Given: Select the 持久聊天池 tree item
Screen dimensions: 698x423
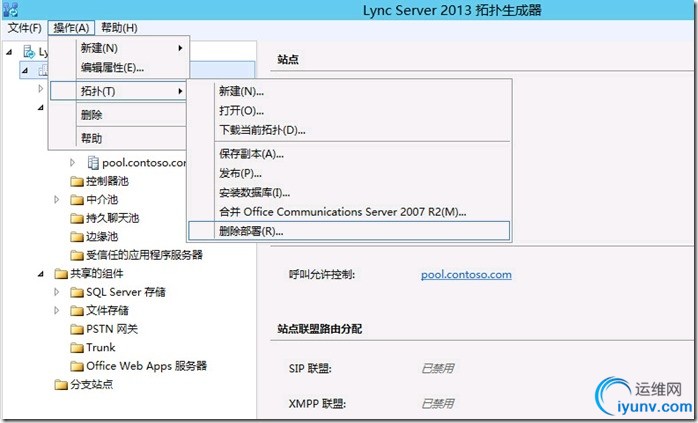Looking at the screenshot, I should [x=113, y=218].
